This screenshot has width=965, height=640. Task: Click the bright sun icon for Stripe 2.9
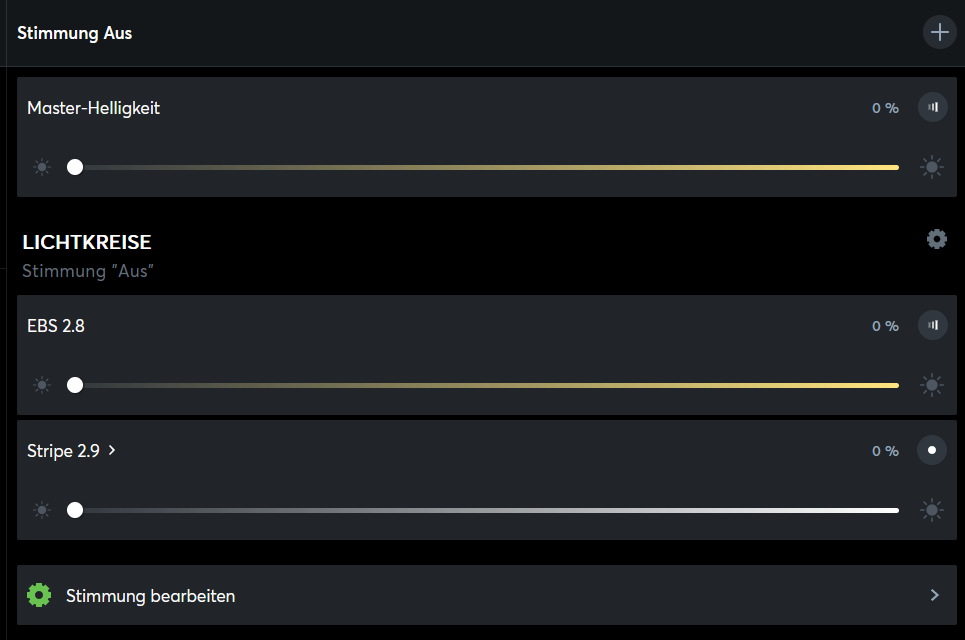coord(932,510)
